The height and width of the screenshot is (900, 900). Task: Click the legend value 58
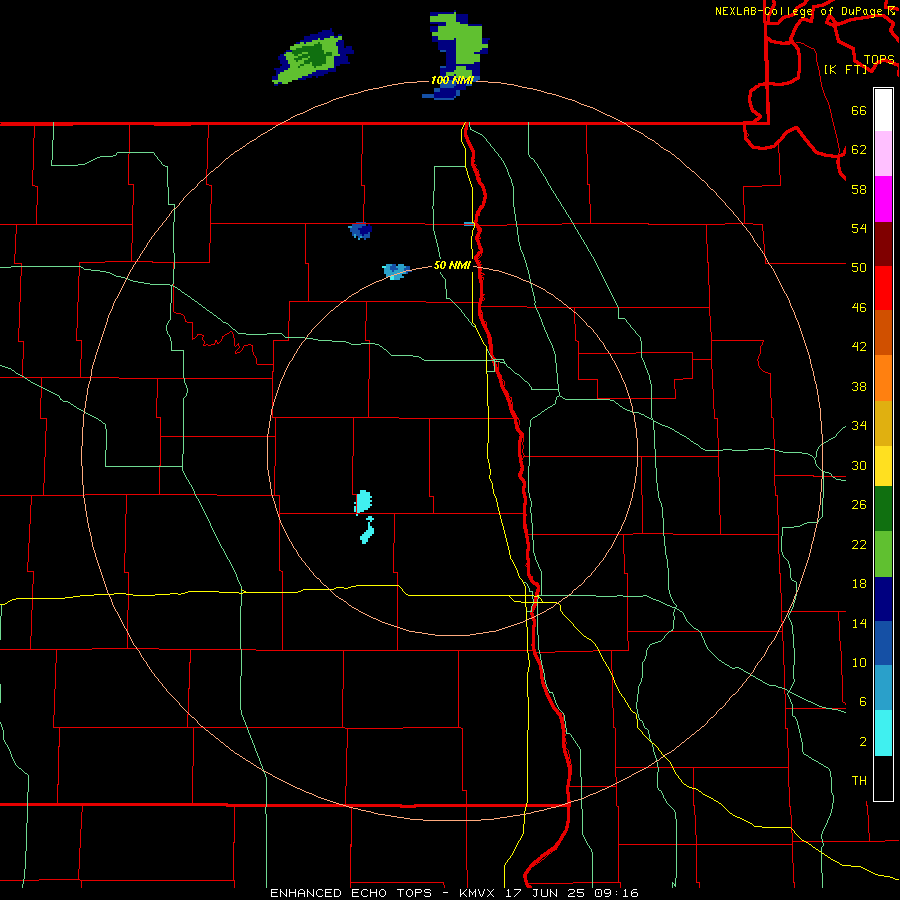(x=859, y=189)
